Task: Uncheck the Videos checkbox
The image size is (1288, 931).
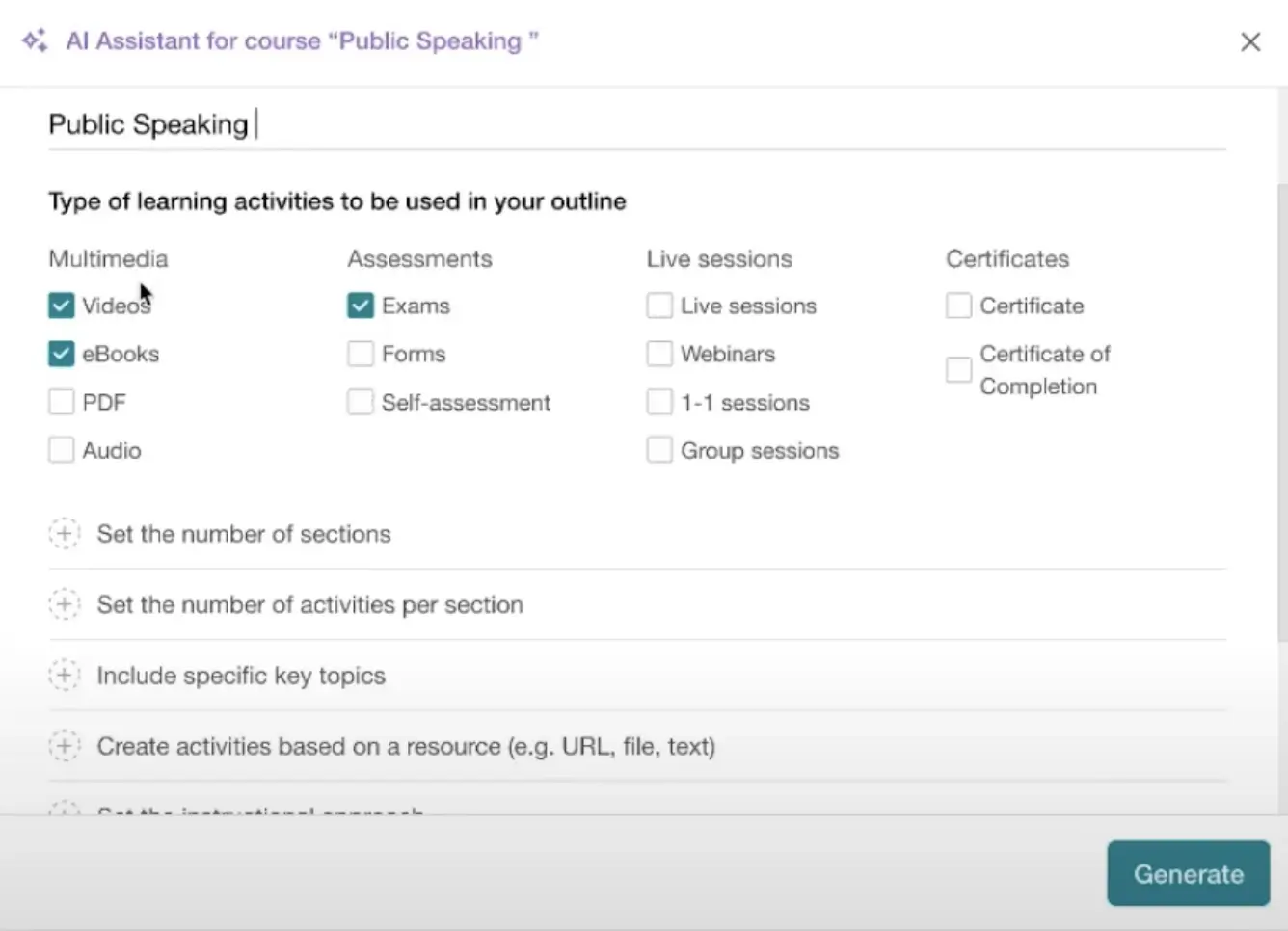Action: tap(62, 306)
